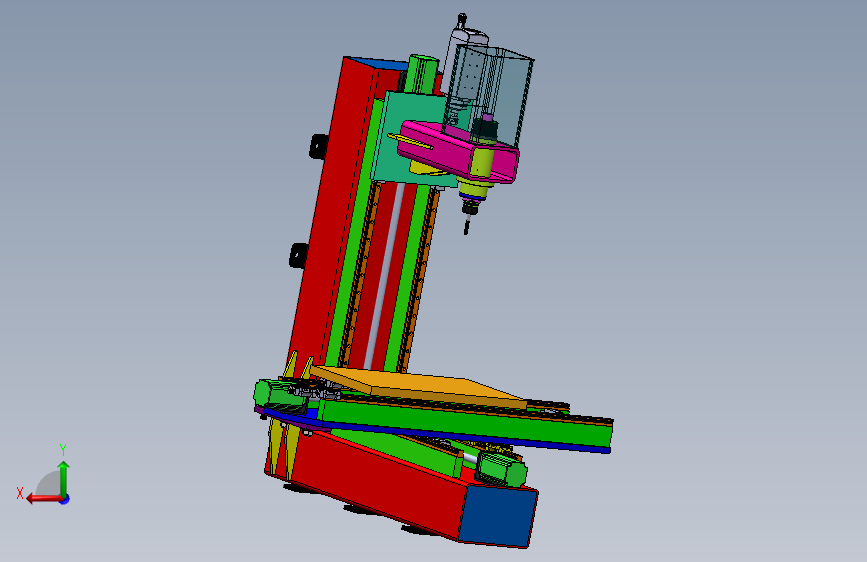Screen dimensions: 867x562
Task: Select the green stepper motor on table axis left end
Action: click(x=280, y=396)
